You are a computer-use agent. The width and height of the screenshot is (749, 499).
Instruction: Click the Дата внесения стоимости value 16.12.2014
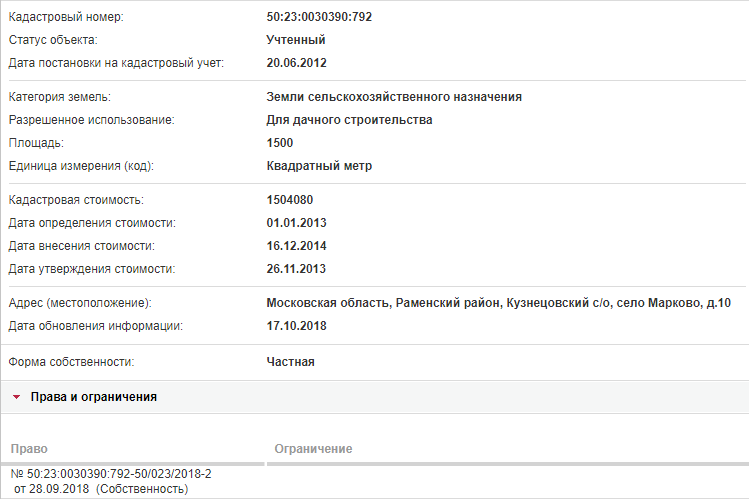coord(297,245)
